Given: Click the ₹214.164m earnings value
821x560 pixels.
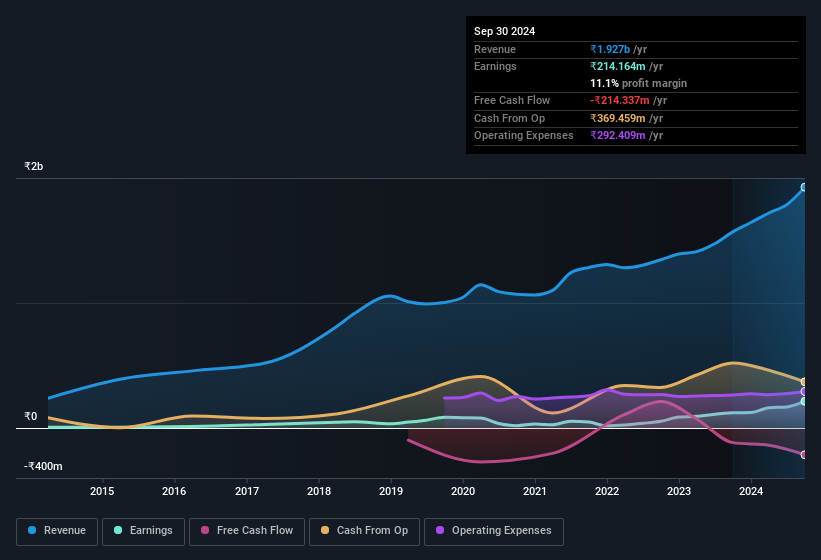Looking at the screenshot, I should point(618,66).
